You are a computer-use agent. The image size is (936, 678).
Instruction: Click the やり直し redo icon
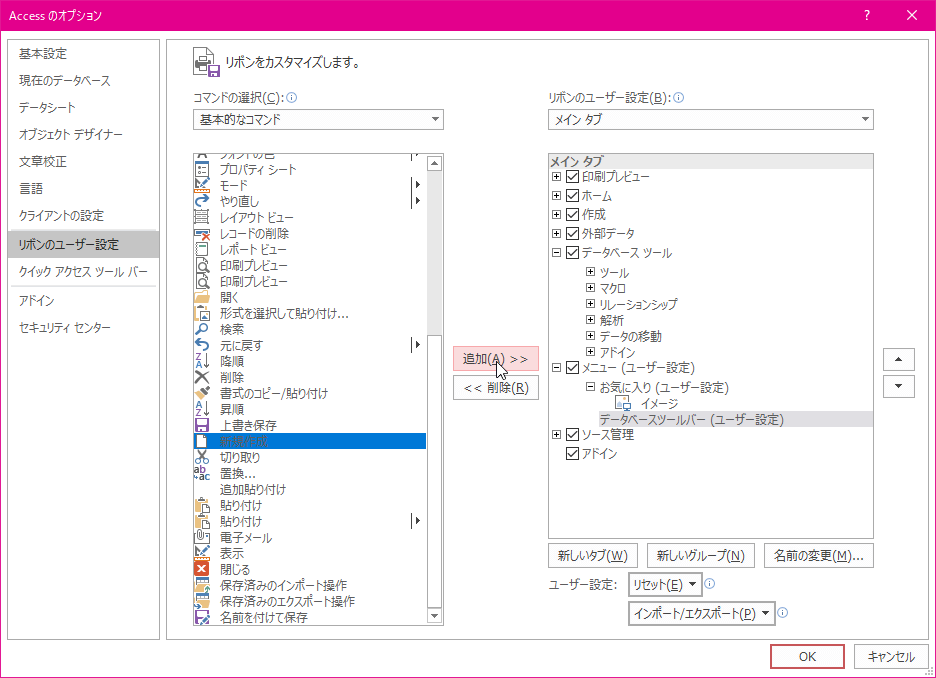click(x=202, y=201)
